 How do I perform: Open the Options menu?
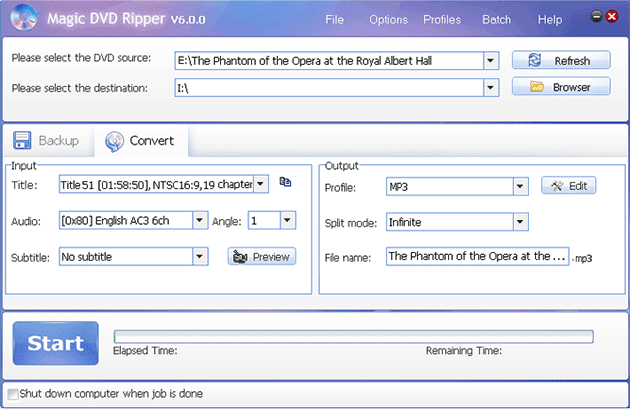point(388,20)
